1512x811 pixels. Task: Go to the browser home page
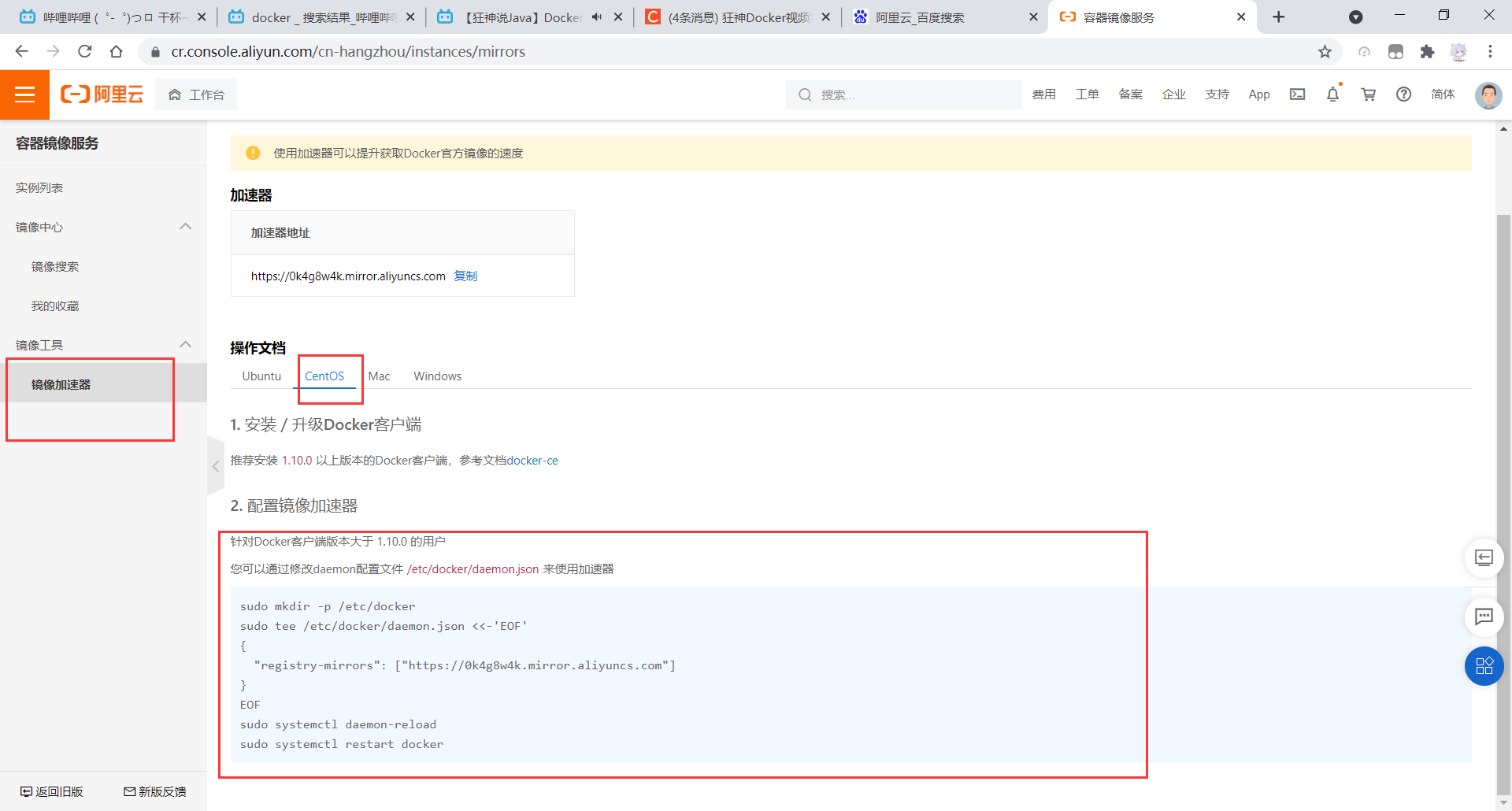point(116,51)
